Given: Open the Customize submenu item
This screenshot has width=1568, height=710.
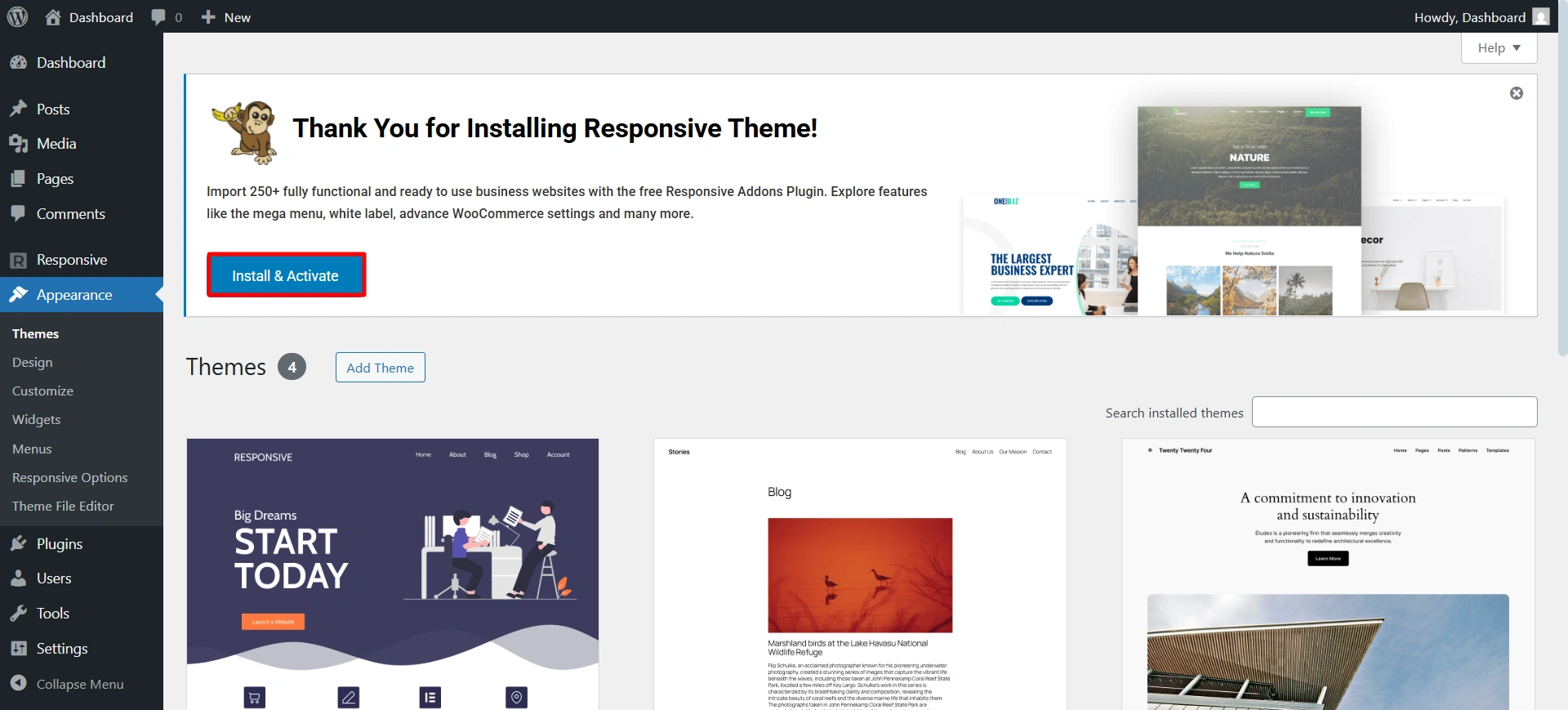Looking at the screenshot, I should [x=42, y=391].
